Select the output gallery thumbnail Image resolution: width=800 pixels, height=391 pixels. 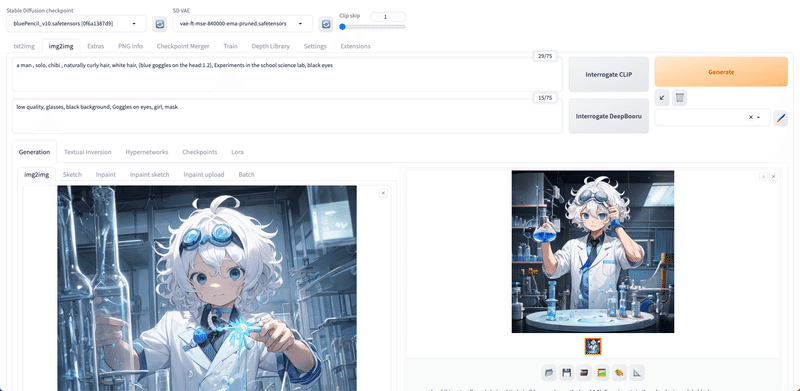(x=593, y=346)
